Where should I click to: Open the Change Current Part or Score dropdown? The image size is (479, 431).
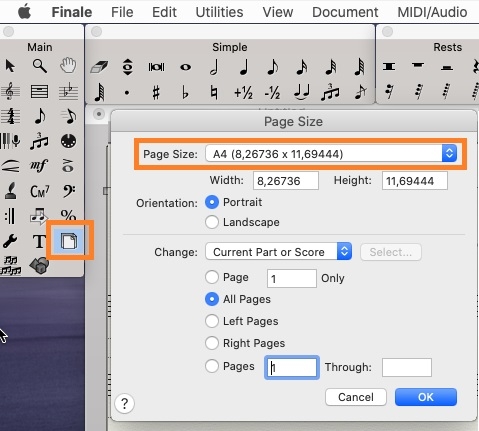pos(278,252)
